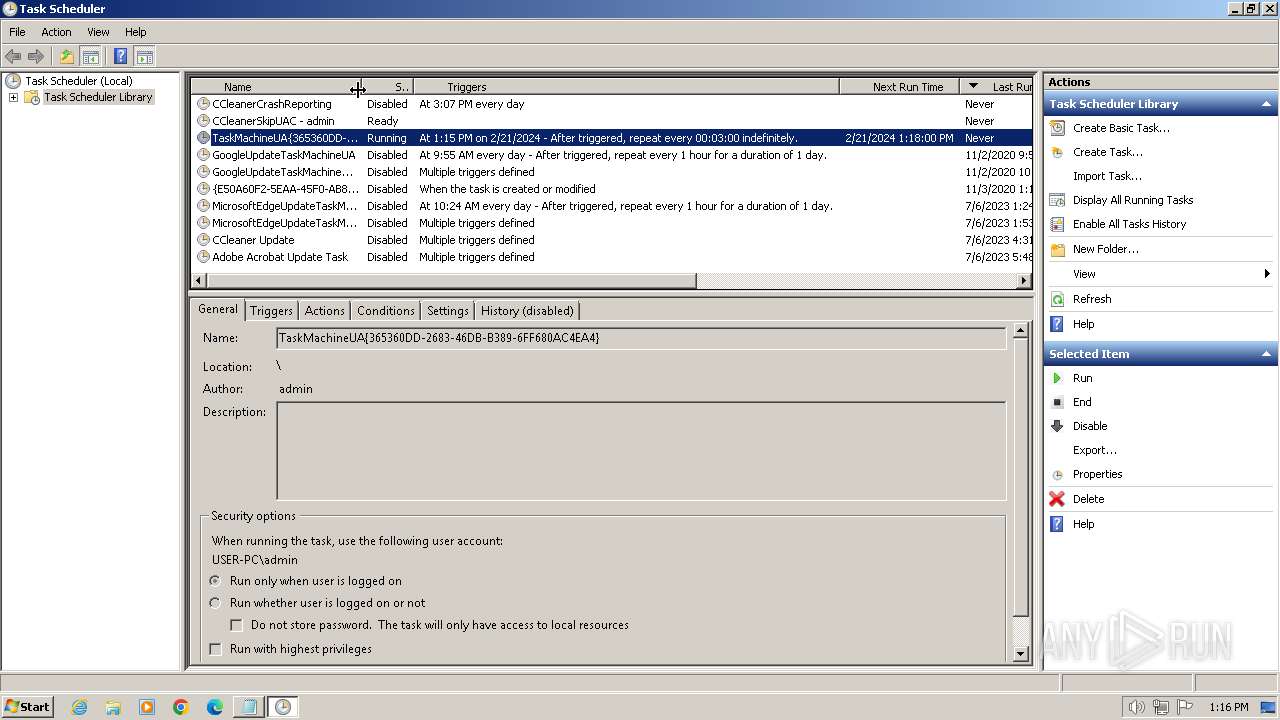Open Google Chrome from the taskbar

(181, 707)
